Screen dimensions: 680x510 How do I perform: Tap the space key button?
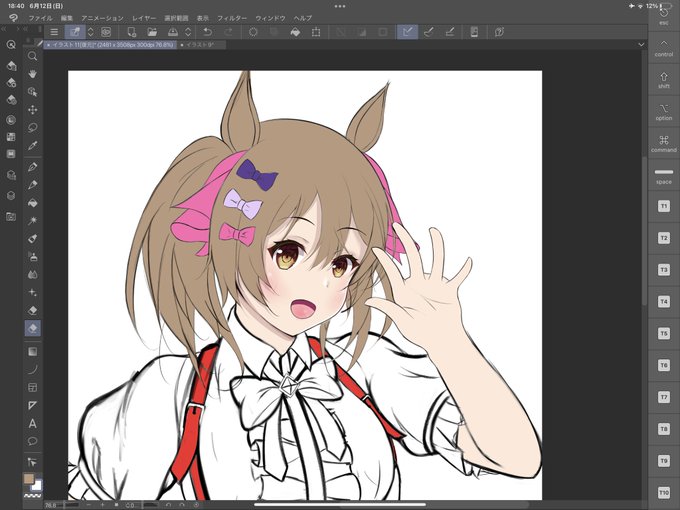click(x=664, y=176)
